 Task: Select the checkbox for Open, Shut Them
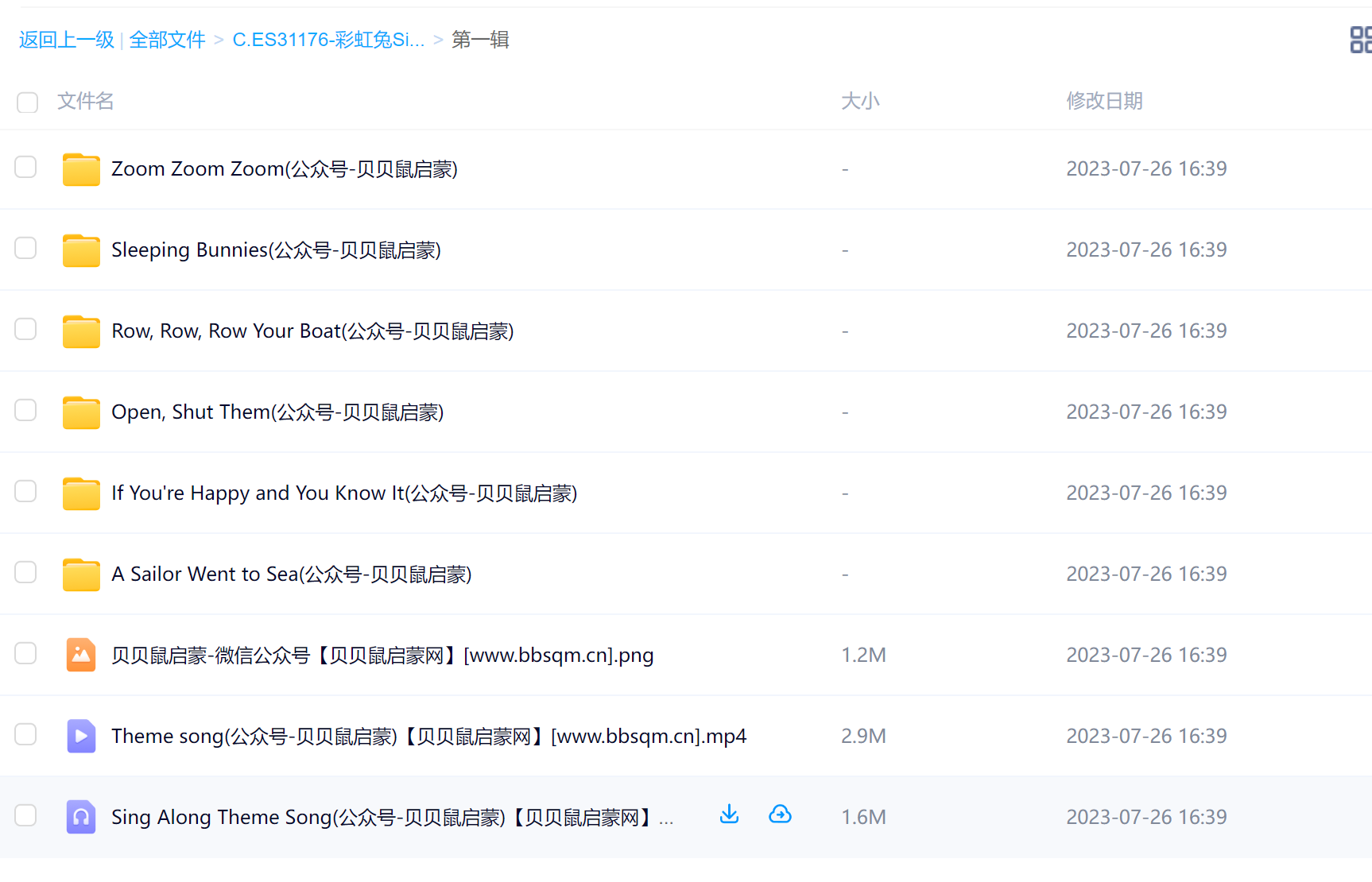(x=26, y=411)
